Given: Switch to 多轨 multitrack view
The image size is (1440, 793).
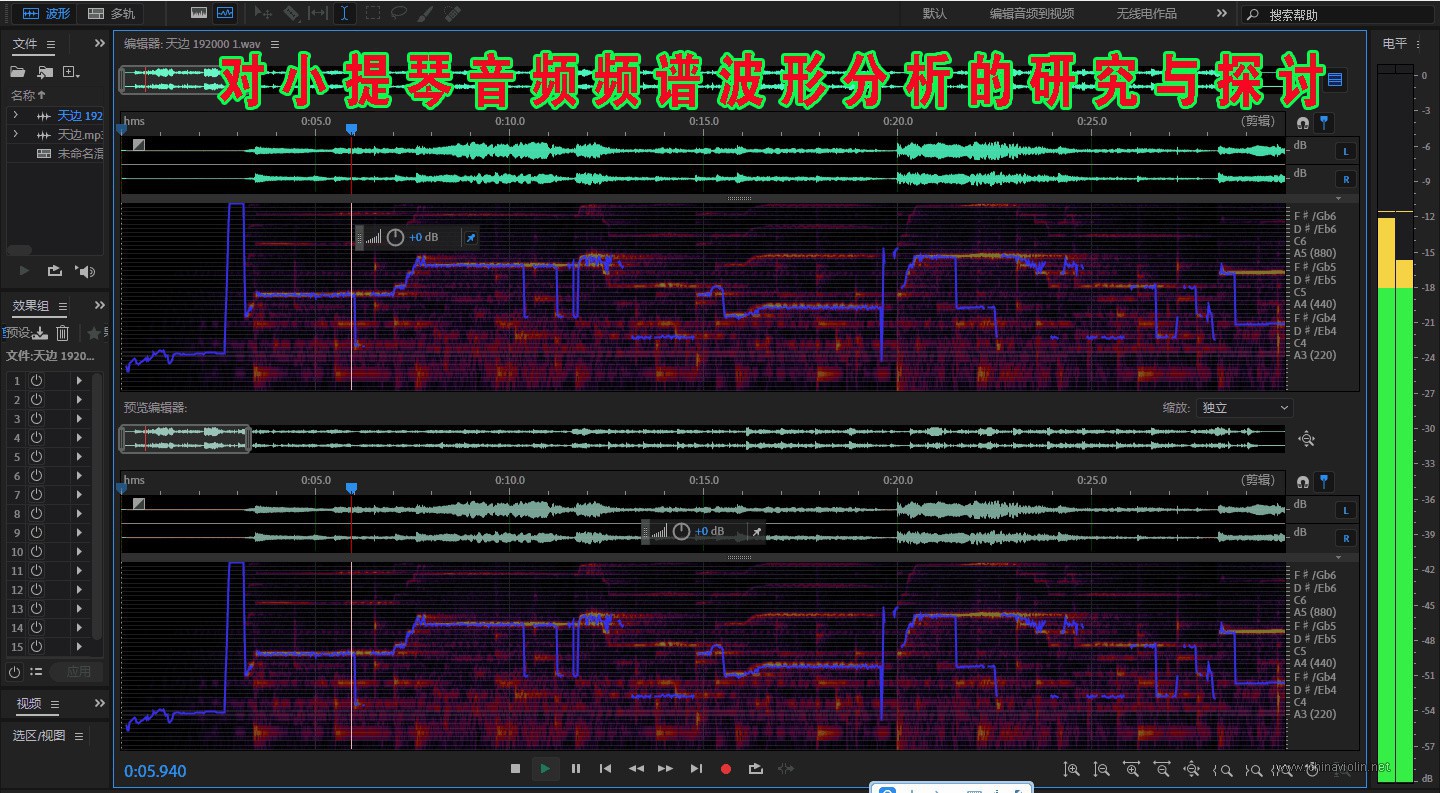Looking at the screenshot, I should coord(111,14).
